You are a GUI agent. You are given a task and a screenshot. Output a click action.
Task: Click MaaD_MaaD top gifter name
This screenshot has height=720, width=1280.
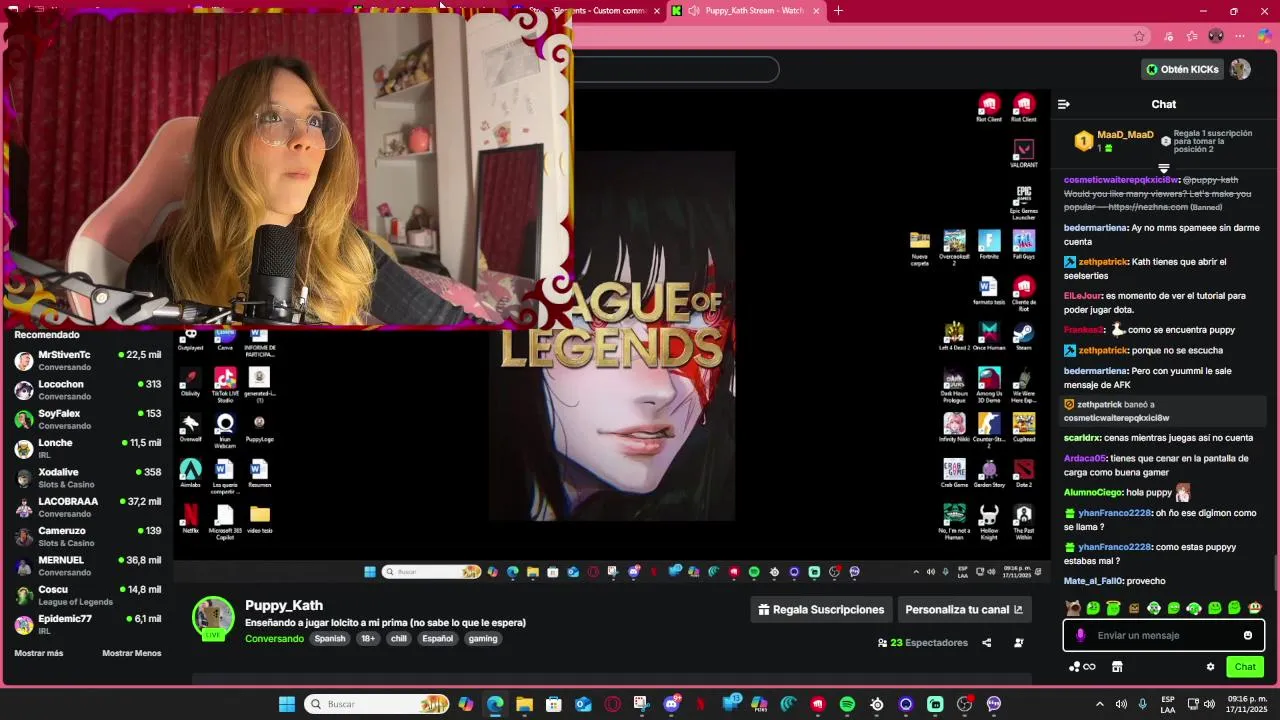click(1125, 135)
